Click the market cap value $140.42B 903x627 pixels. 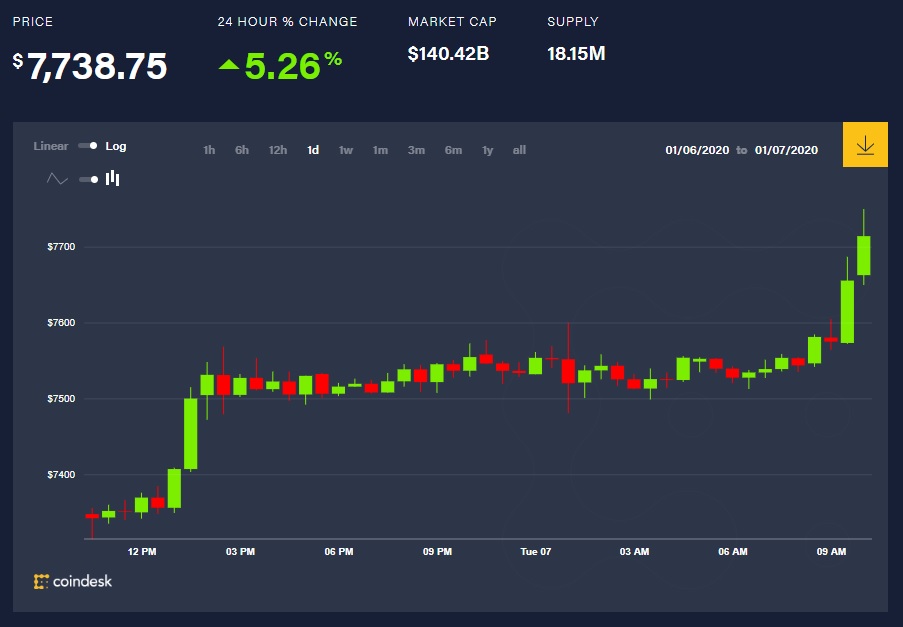tap(448, 54)
